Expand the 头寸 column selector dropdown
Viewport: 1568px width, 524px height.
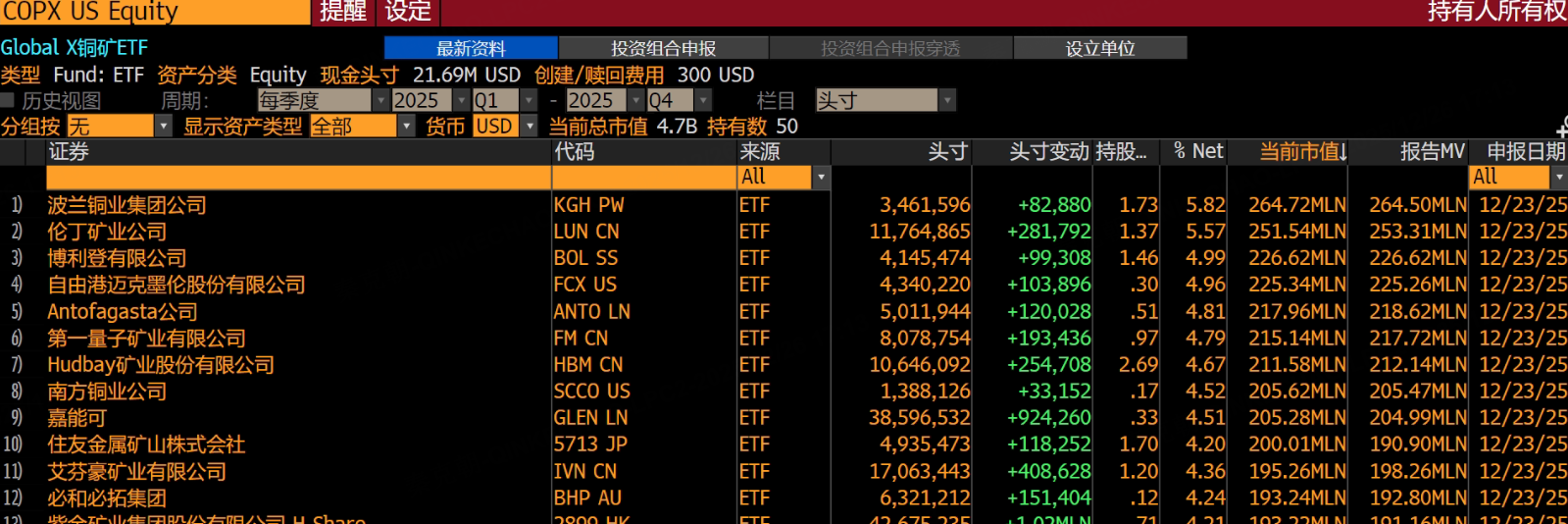[x=947, y=100]
